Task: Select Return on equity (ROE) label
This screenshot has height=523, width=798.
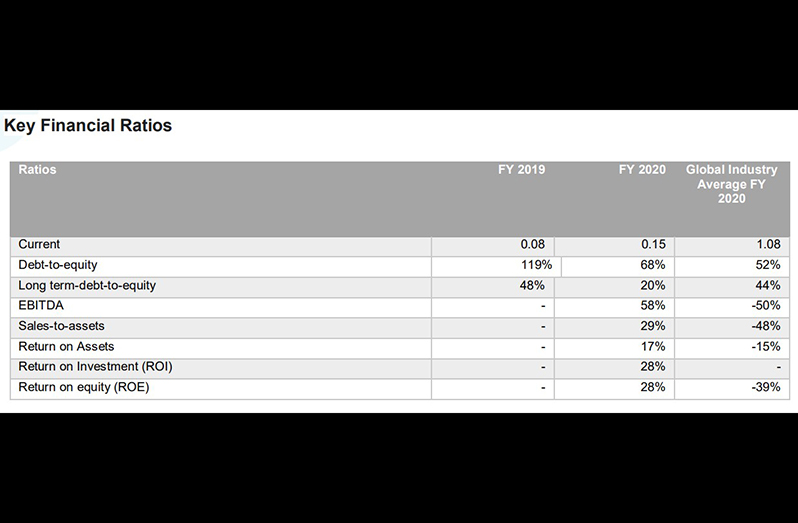Action: coord(83,387)
